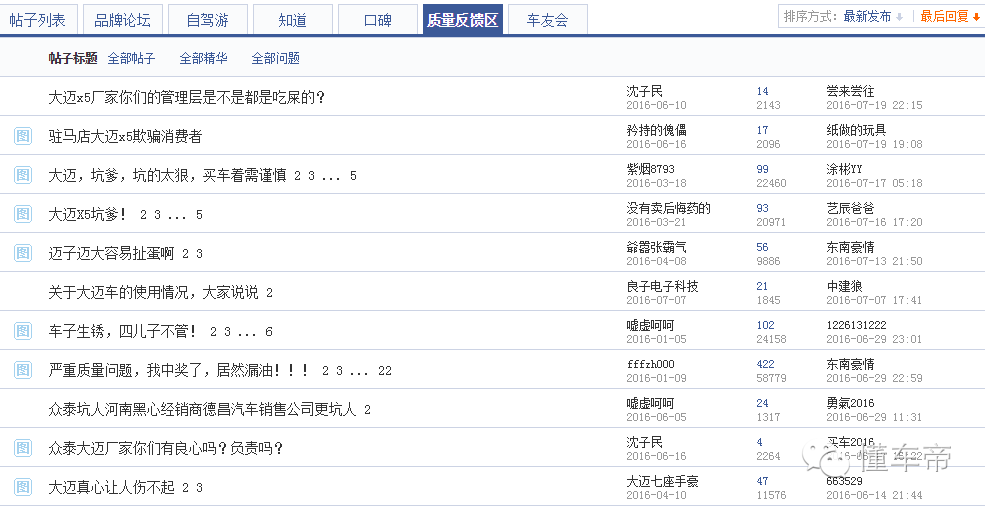Open post 迈子迈大容易扯蛋啊
Viewport: 985px width, 507px height.
tap(111, 253)
